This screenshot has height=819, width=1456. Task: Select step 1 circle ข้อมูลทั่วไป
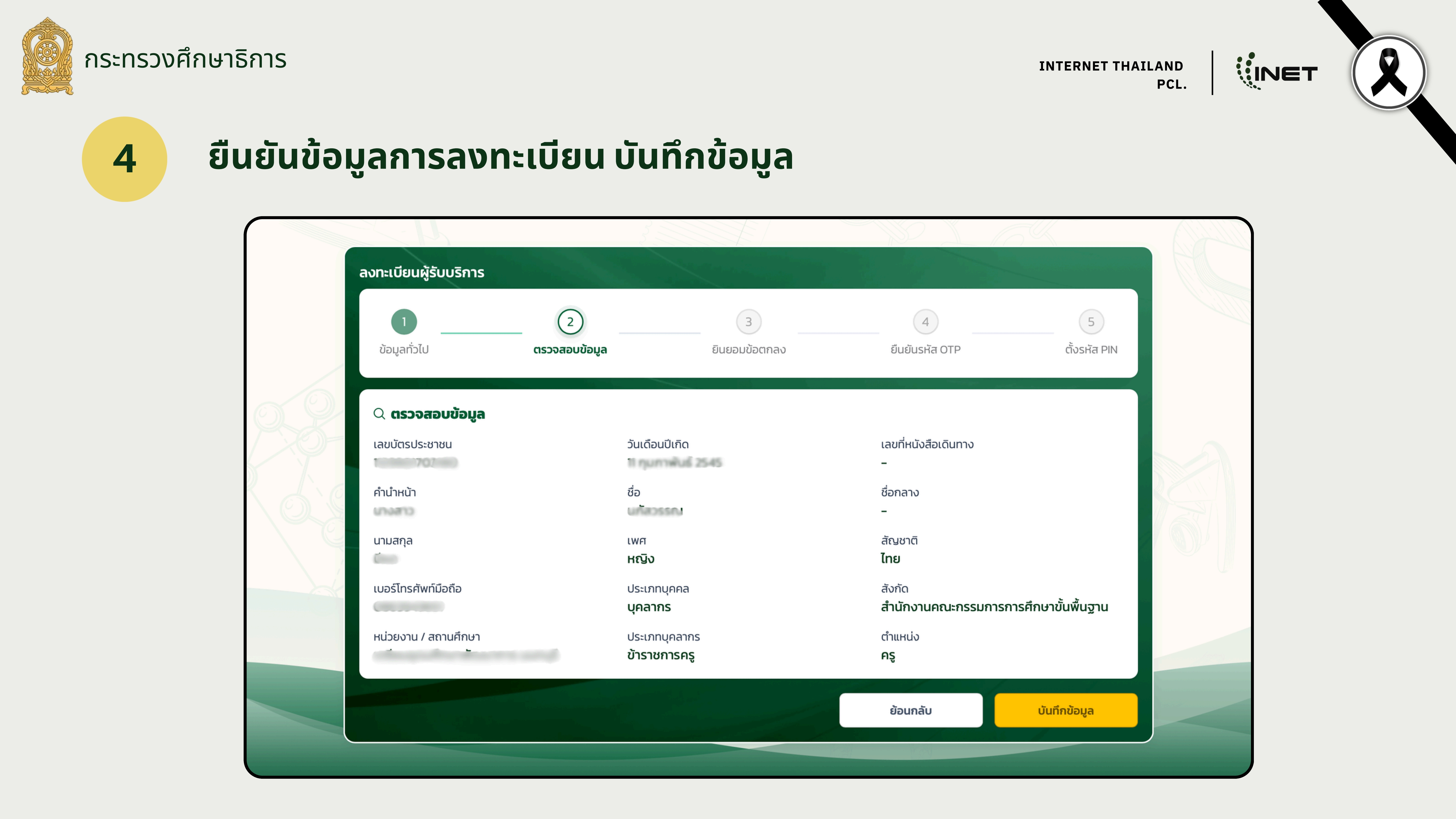click(404, 322)
